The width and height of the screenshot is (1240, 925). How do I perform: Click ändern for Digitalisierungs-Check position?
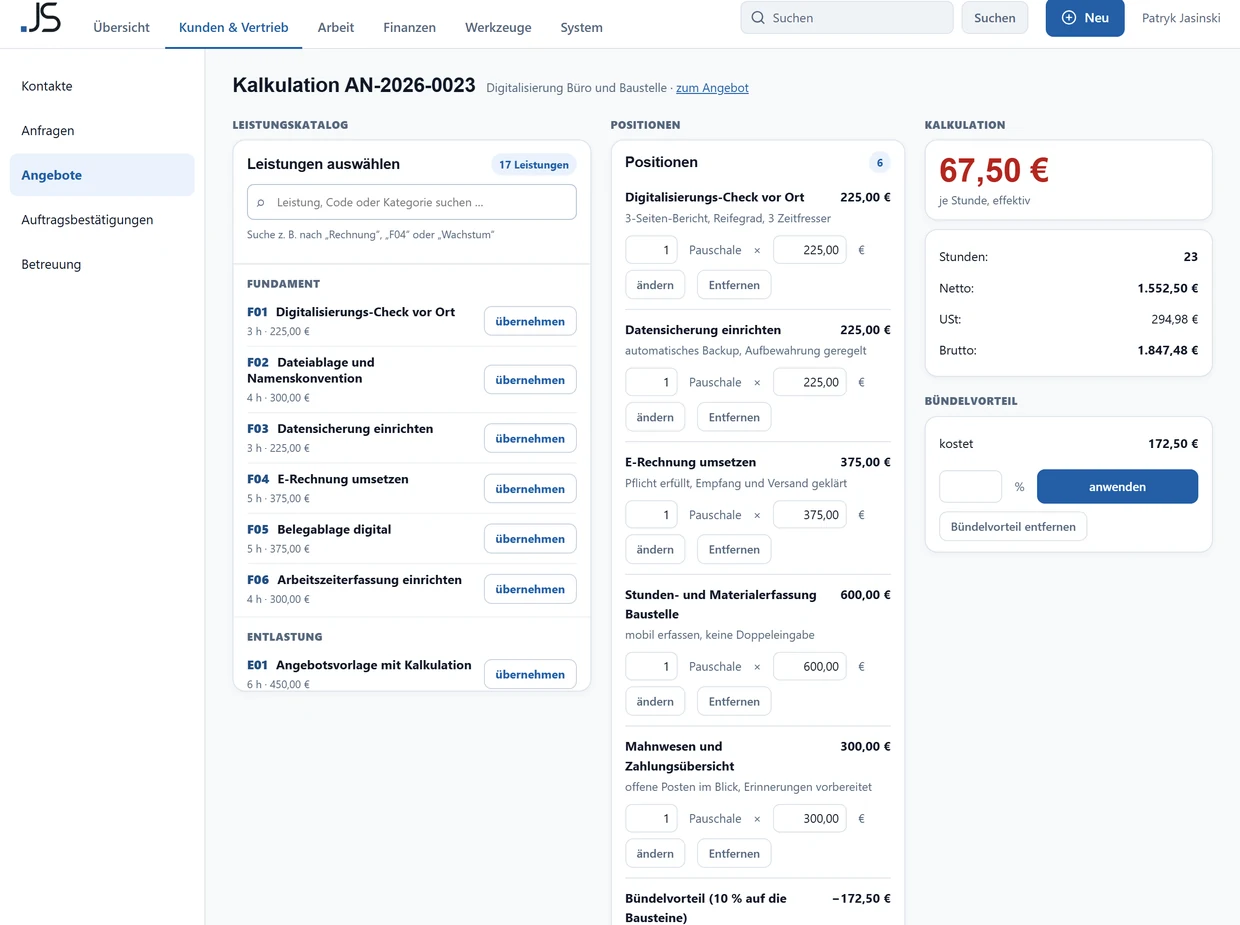point(655,285)
